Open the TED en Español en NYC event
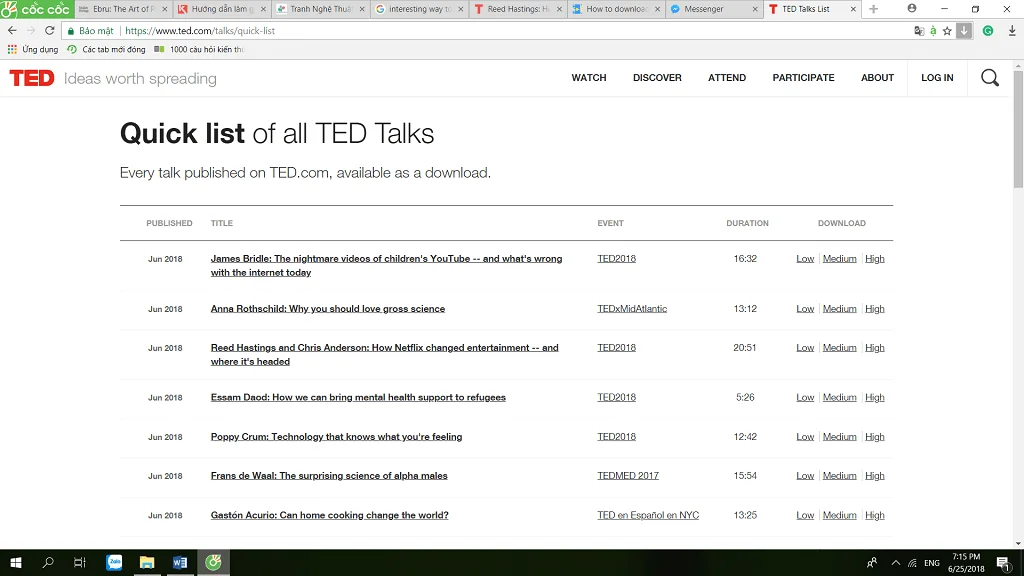The width and height of the screenshot is (1024, 576). [x=648, y=515]
